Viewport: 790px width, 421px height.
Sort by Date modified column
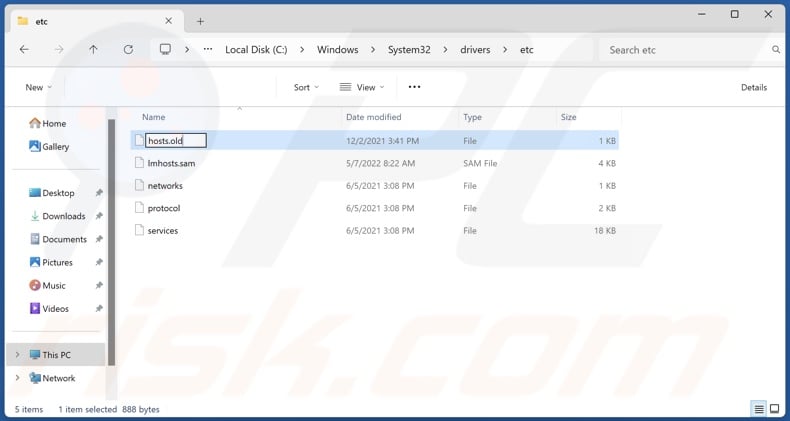[373, 117]
